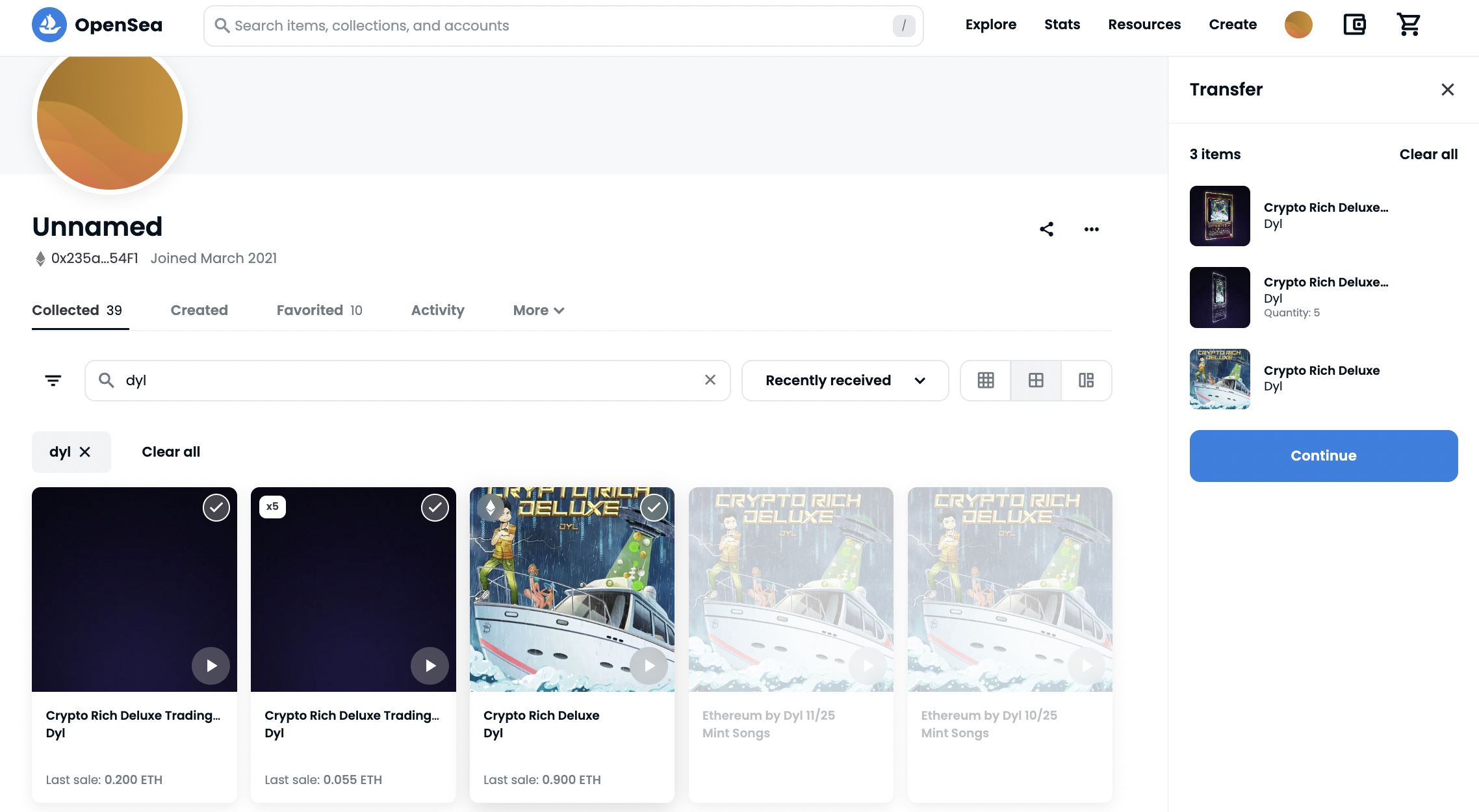Image resolution: width=1479 pixels, height=812 pixels.
Task: Toggle the filter sidebar icon
Action: click(x=53, y=380)
